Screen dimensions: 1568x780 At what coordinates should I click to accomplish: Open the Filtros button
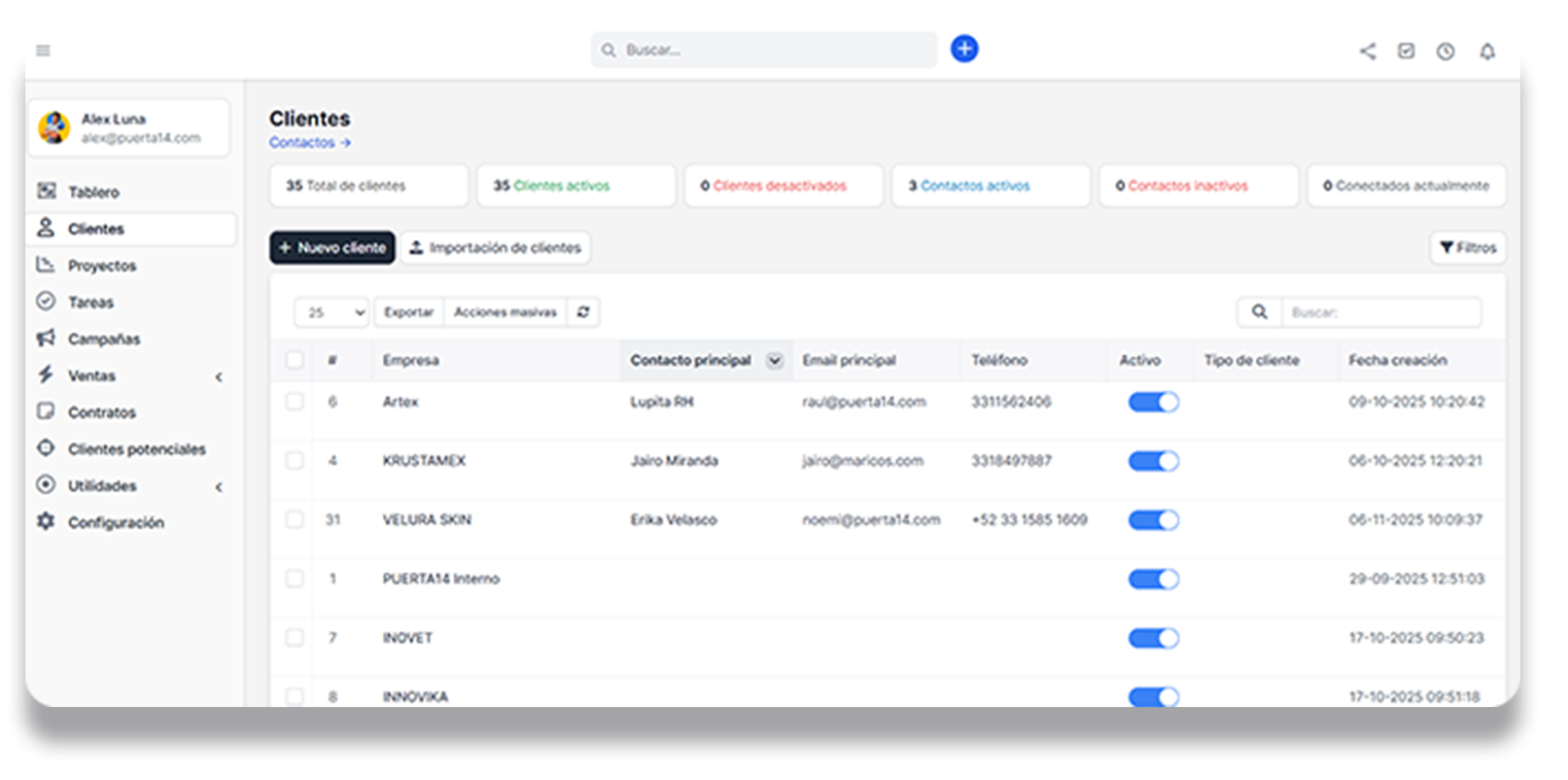pyautogui.click(x=1467, y=248)
